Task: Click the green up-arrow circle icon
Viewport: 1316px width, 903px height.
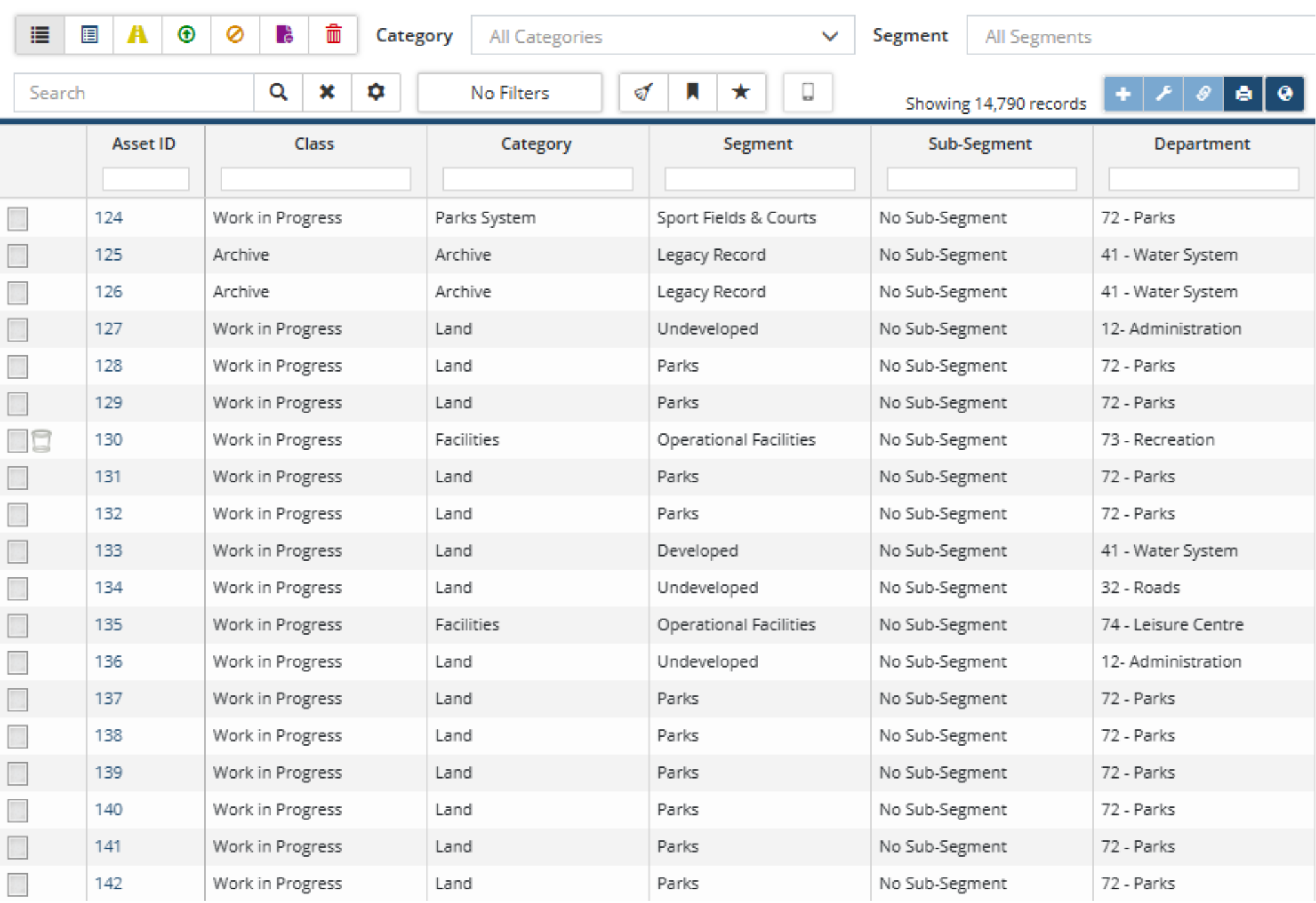Action: click(x=186, y=35)
